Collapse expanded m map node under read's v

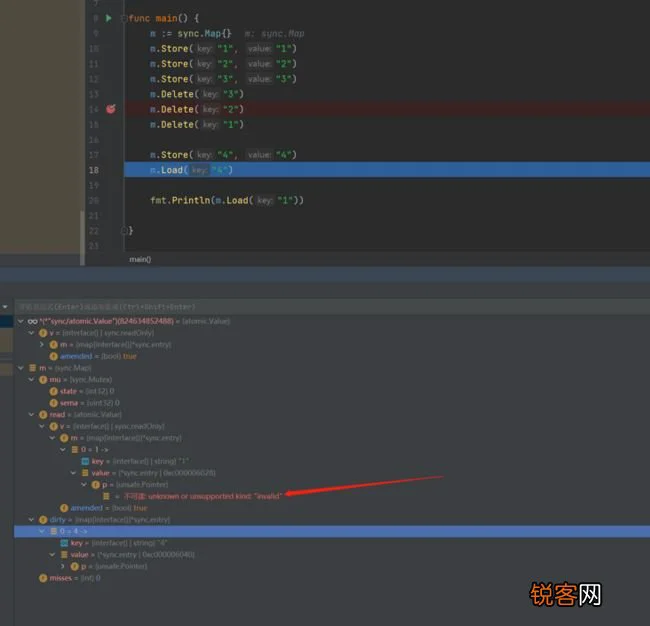click(52, 438)
